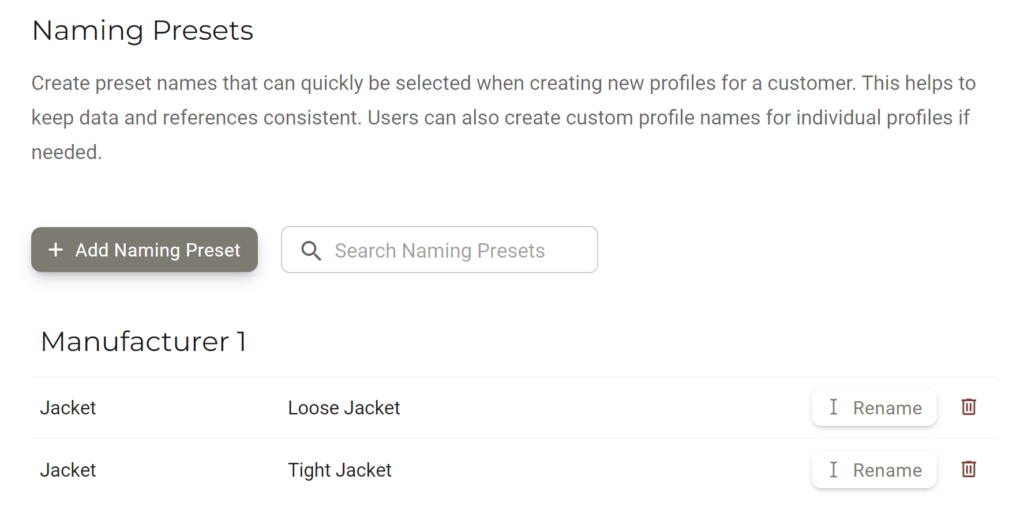Click Jacket category in the Tight Jacket row
This screenshot has height=517, width=1024.
[68, 470]
